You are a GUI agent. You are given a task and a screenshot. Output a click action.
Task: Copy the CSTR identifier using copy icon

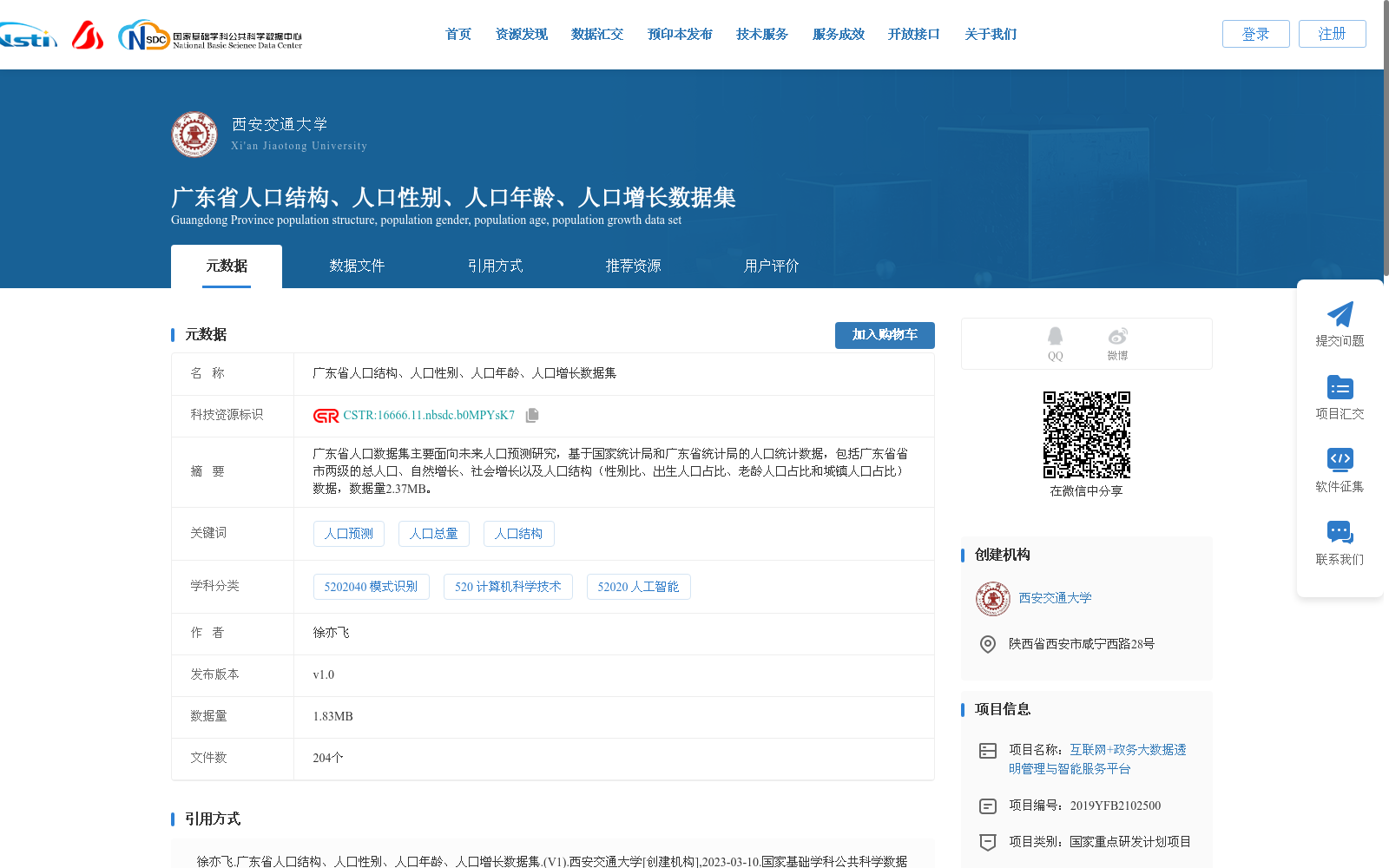click(531, 415)
